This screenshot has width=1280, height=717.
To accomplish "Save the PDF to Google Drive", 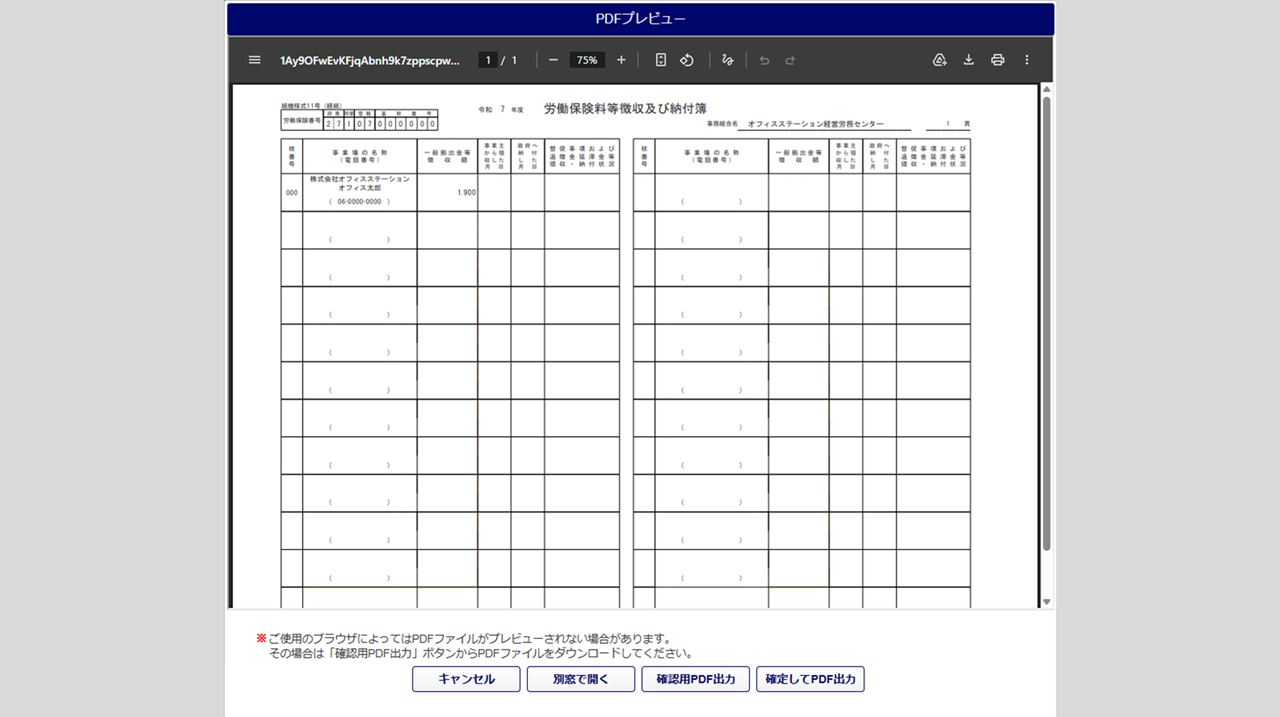I will (939, 60).
